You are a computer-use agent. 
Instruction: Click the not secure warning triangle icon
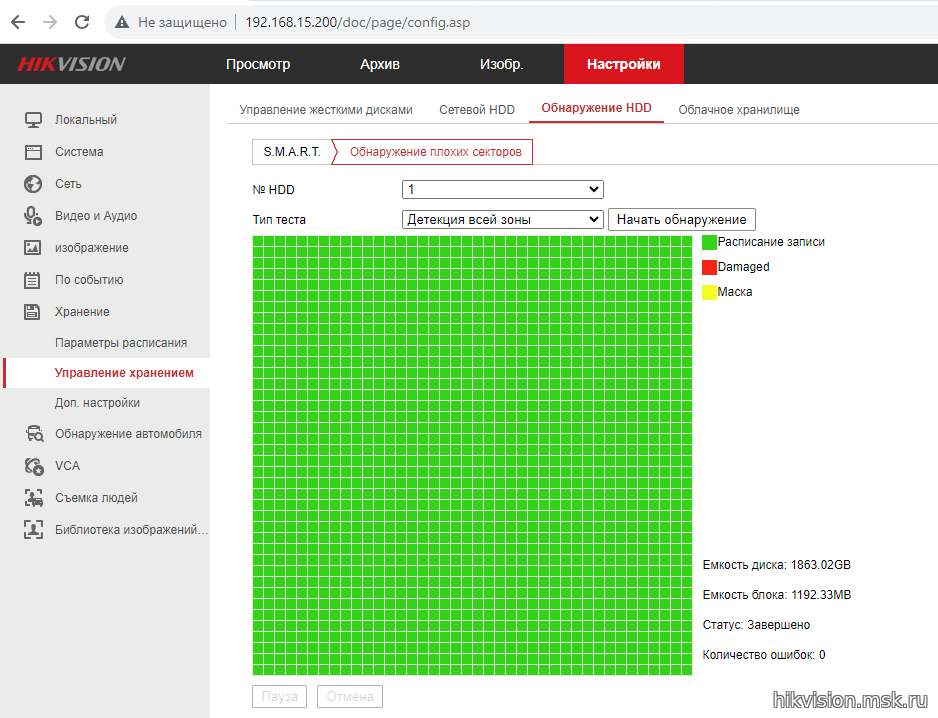(x=122, y=22)
